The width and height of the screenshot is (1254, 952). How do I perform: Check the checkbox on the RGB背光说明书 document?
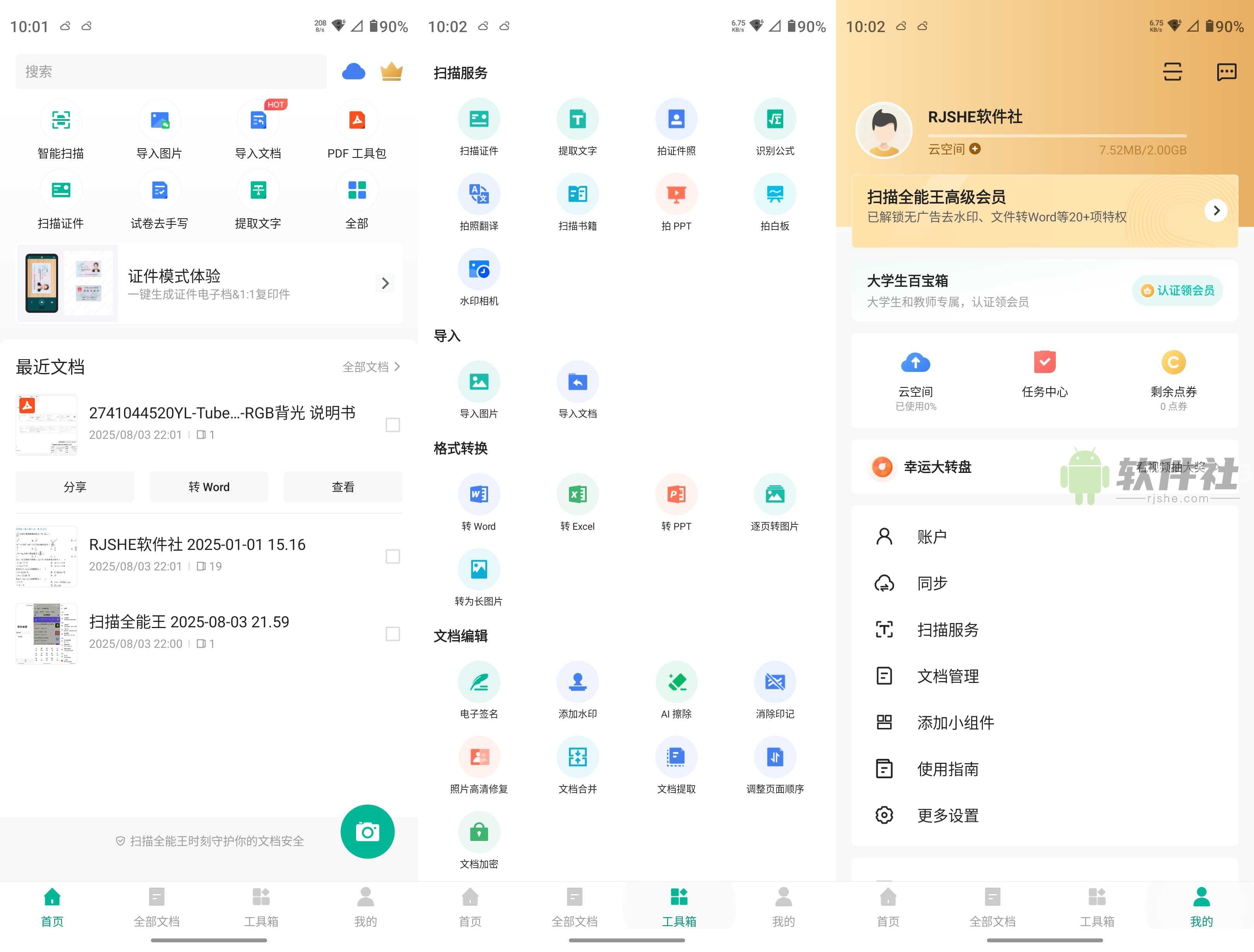pos(393,425)
